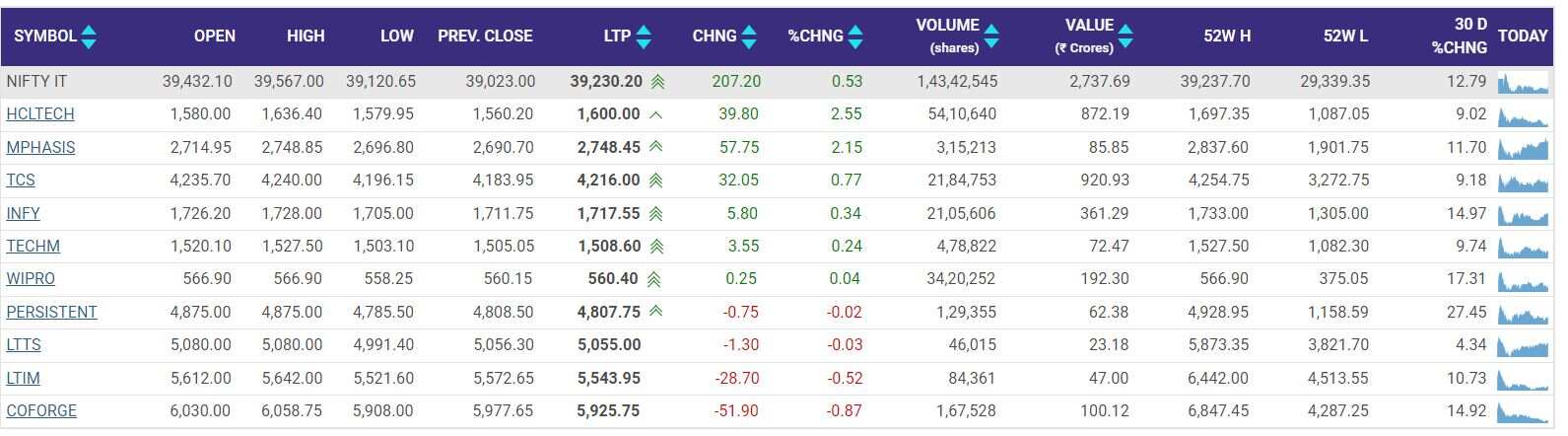View the NIFTY IT today sparkline chart

pyautogui.click(x=1523, y=83)
